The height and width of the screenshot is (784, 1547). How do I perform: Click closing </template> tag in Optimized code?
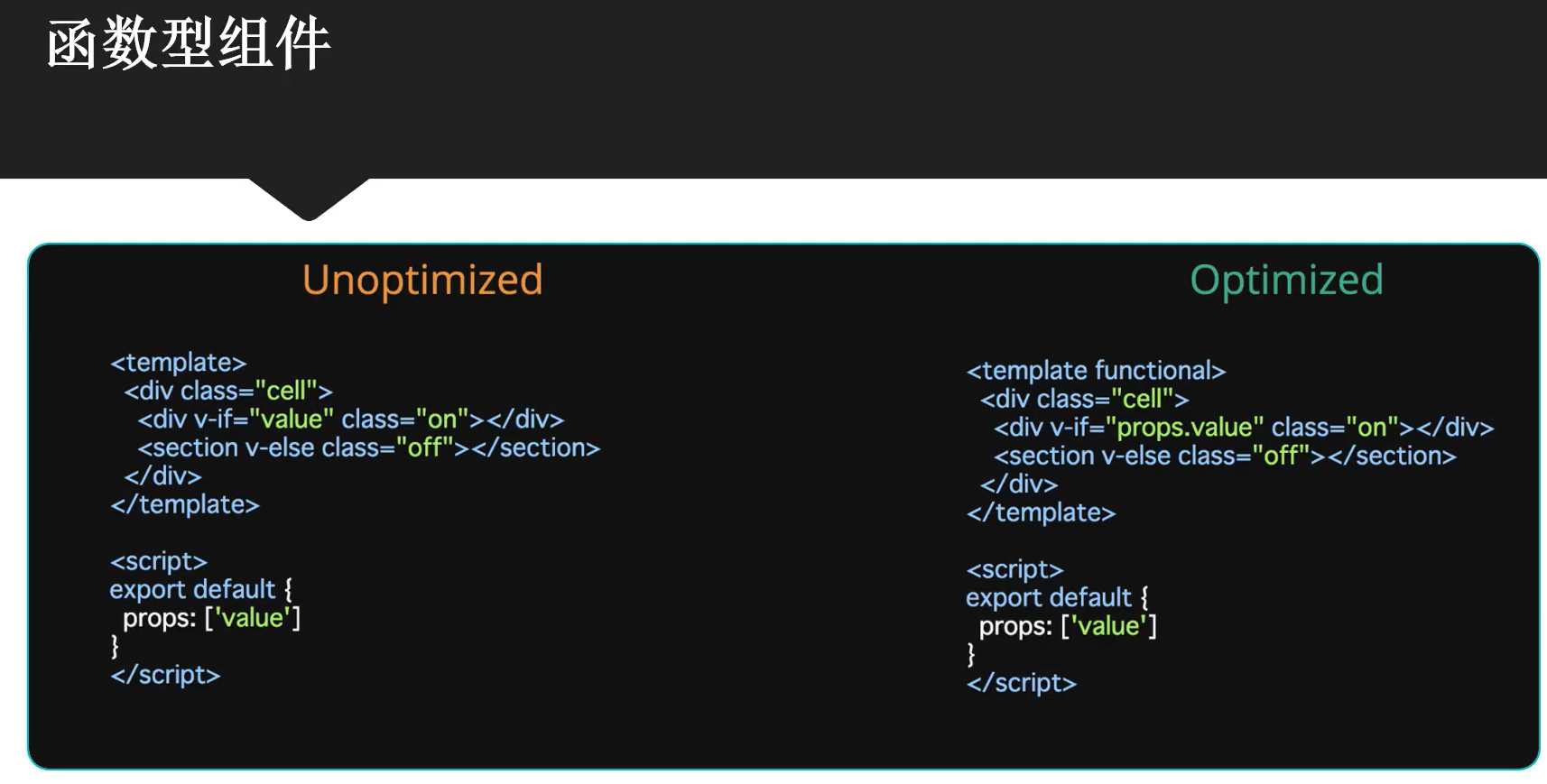point(1041,512)
